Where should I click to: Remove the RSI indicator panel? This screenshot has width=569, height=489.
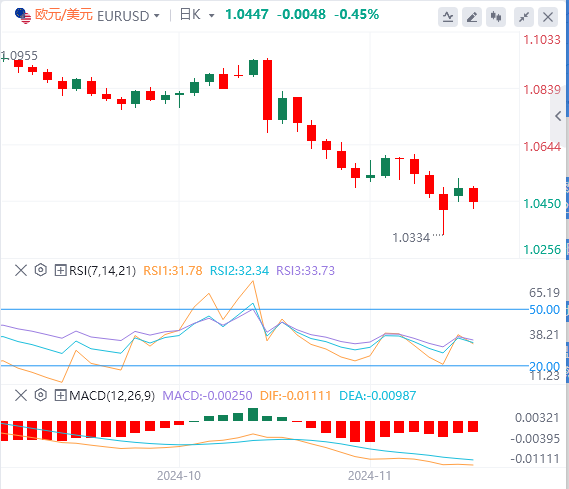pyautogui.click(x=21, y=270)
